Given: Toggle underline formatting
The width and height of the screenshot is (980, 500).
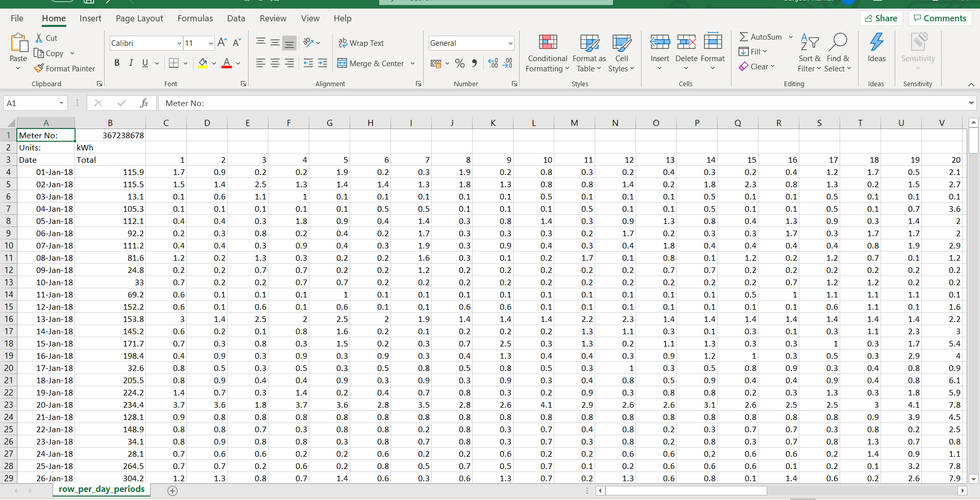Looking at the screenshot, I should click(145, 63).
